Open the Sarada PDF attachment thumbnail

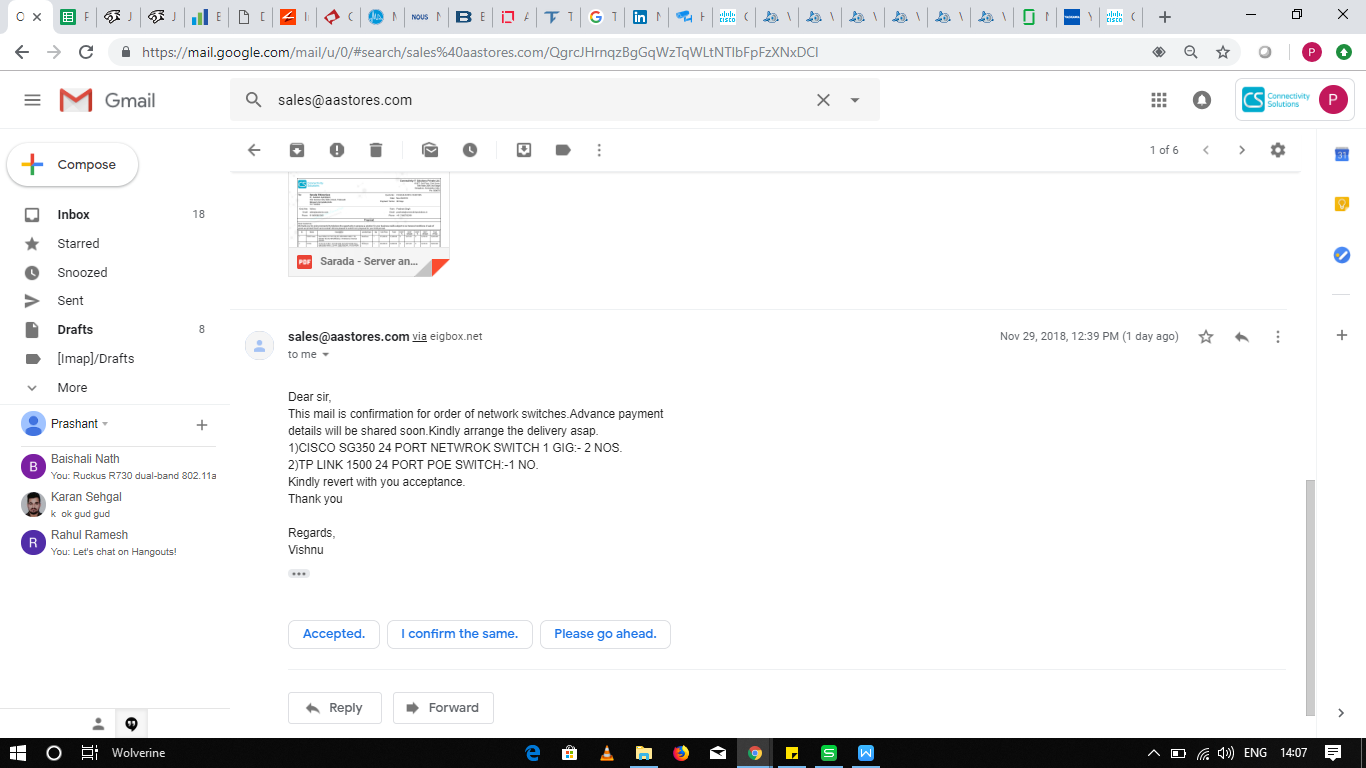(369, 220)
